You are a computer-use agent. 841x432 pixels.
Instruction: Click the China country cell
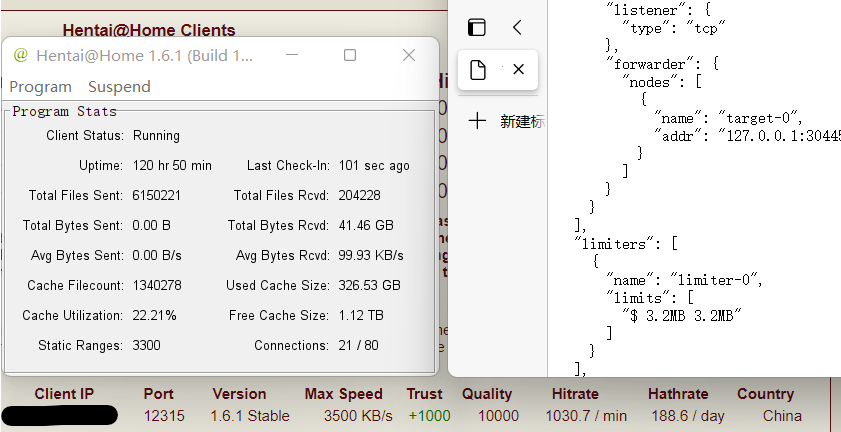783,416
